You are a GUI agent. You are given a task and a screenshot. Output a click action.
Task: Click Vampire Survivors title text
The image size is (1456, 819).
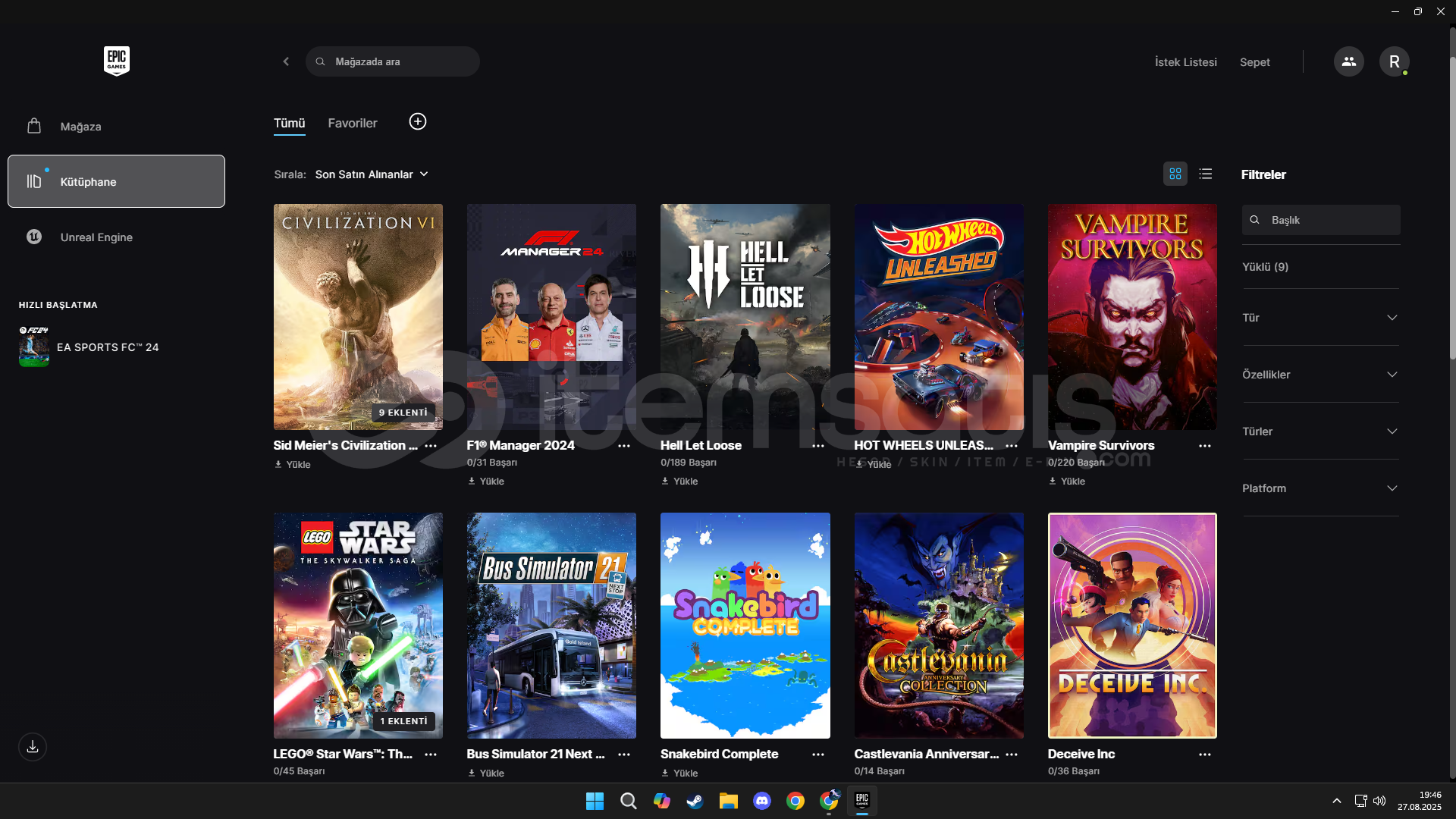pos(1101,446)
